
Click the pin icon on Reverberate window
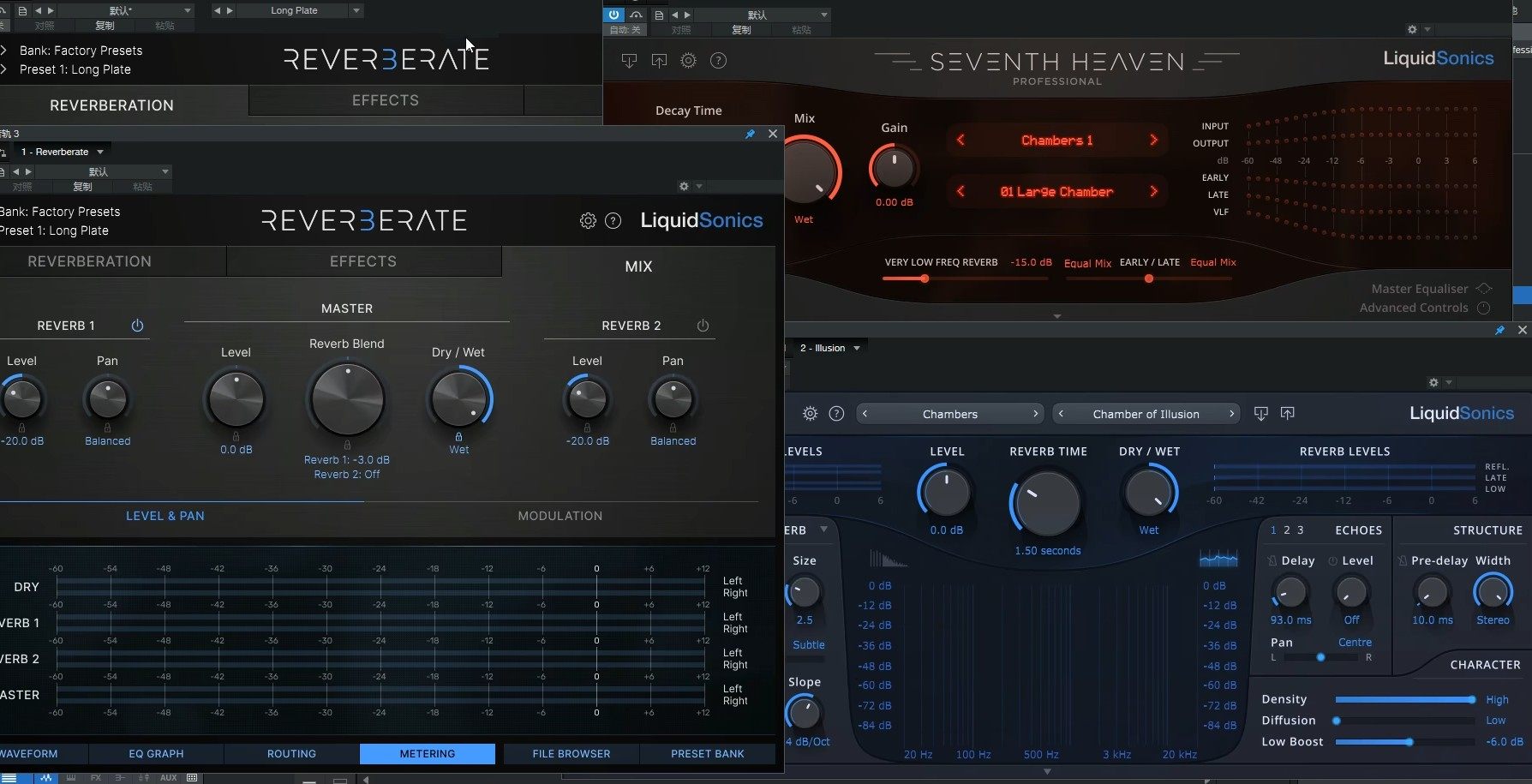[x=750, y=134]
